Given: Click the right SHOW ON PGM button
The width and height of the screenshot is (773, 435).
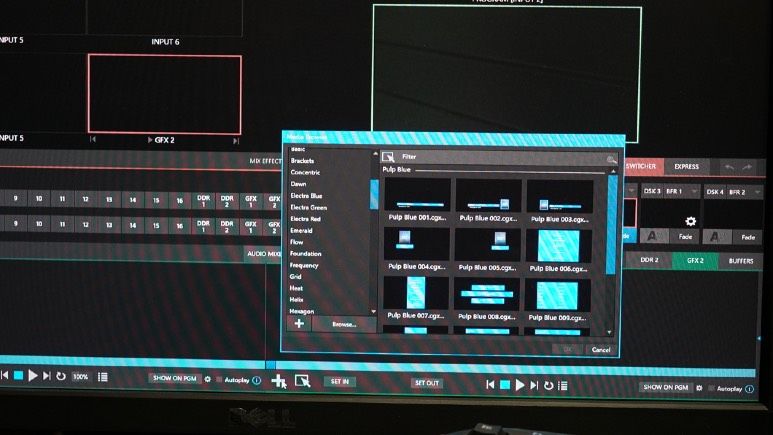Looking at the screenshot, I should pyautogui.click(x=666, y=387).
